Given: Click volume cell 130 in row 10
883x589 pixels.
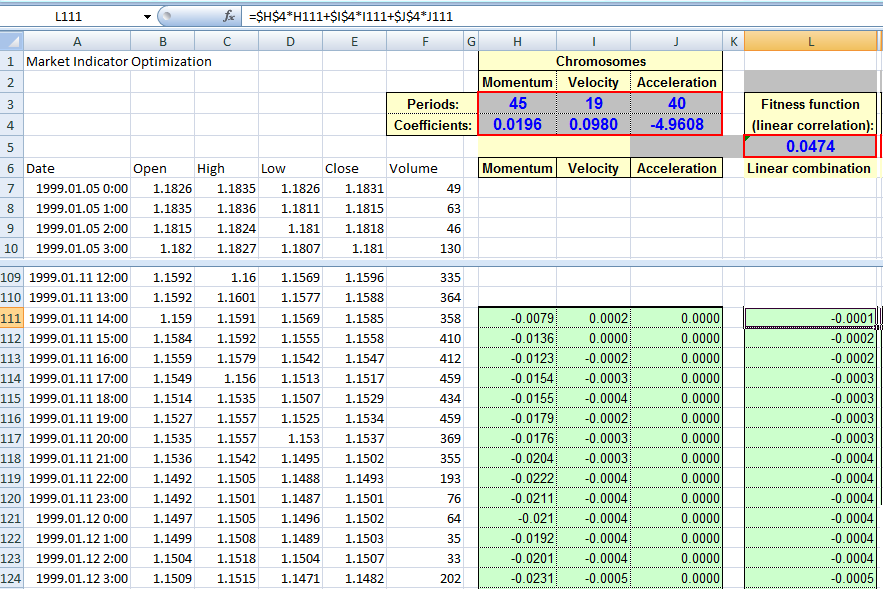Looking at the screenshot, I should (425, 248).
